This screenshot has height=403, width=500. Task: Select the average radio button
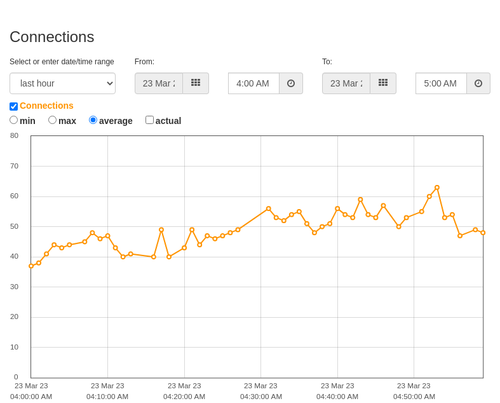pyautogui.click(x=93, y=120)
